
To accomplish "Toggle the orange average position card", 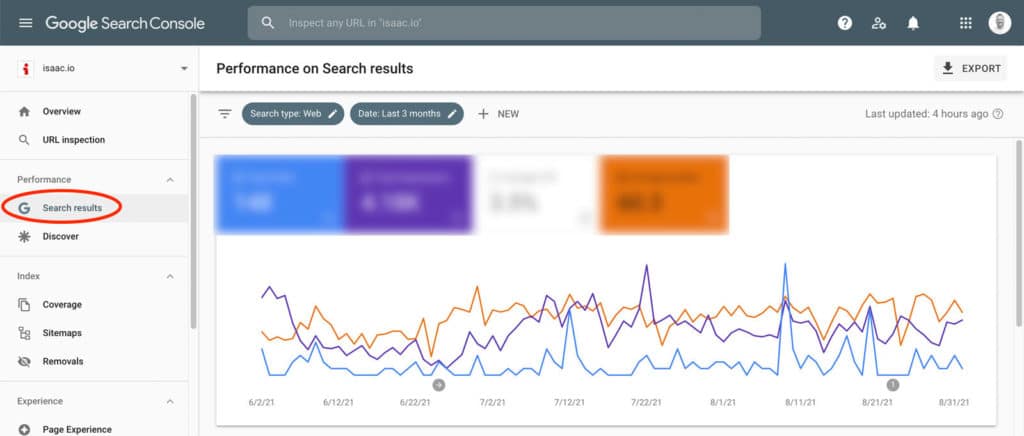I will [x=664, y=194].
